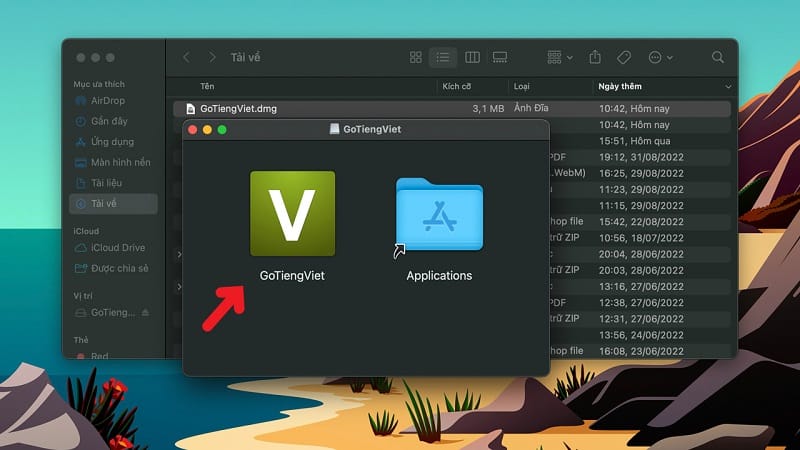The width and height of the screenshot is (800, 450).
Task: Open the group-by dropdown in toolbar
Action: click(x=560, y=58)
